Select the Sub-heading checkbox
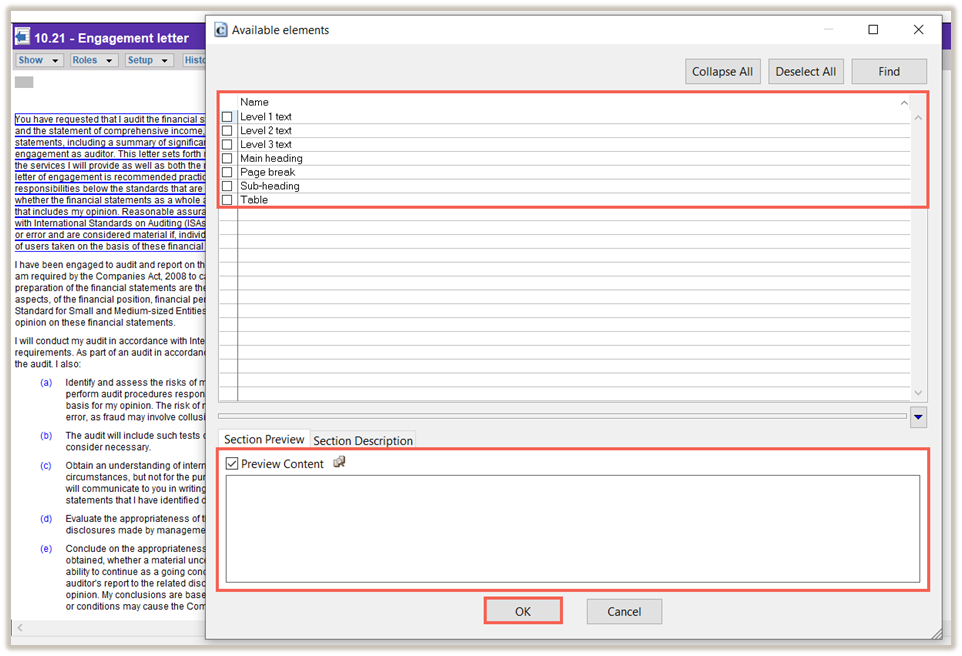The height and width of the screenshot is (656, 962). pos(227,186)
